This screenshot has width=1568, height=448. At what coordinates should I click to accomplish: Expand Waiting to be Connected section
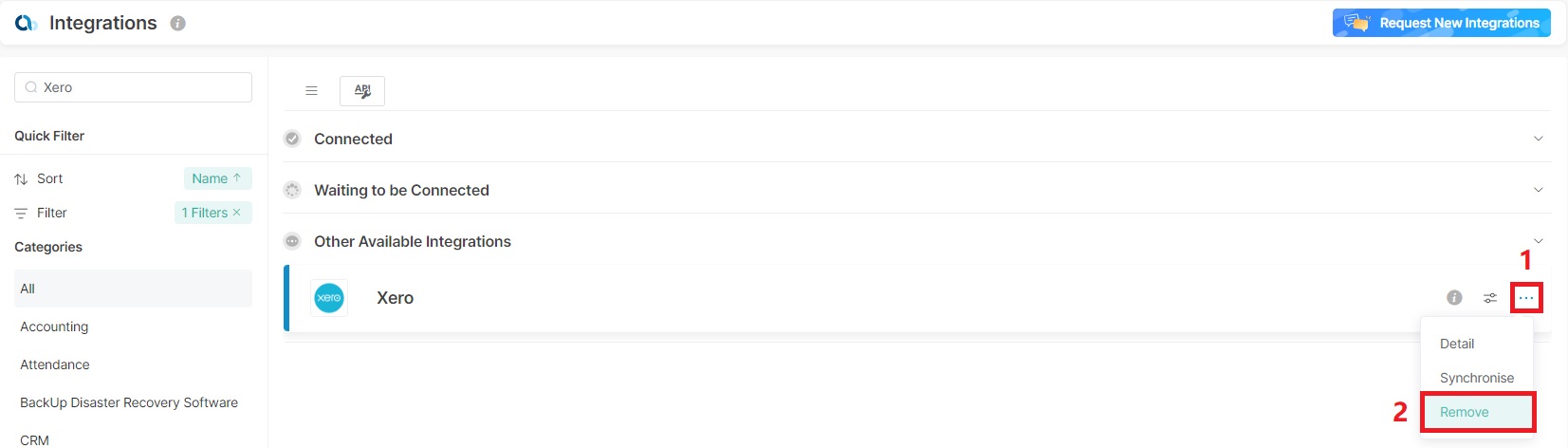pos(1538,190)
